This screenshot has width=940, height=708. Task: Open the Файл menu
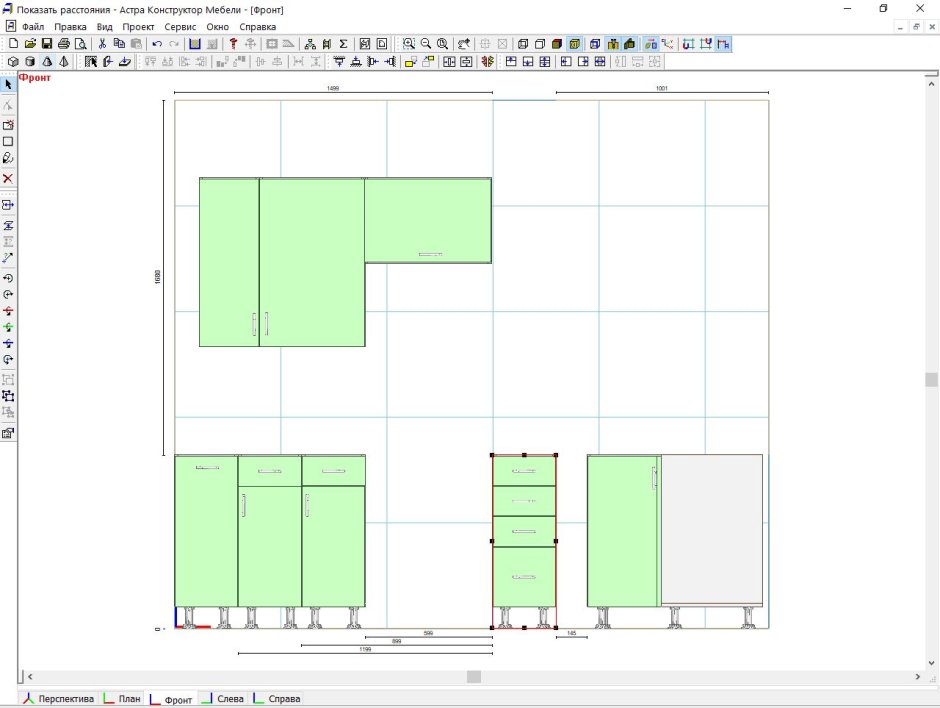point(33,27)
